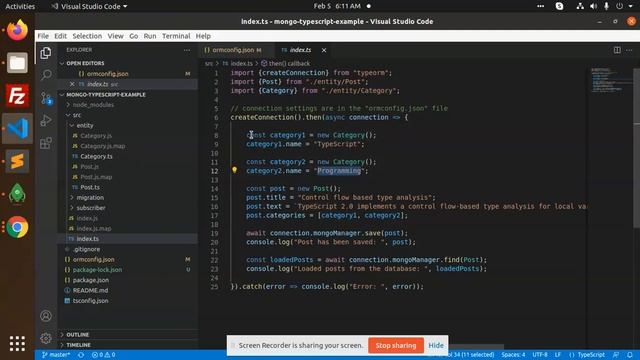Click the notifications bell in the status bar
The height and width of the screenshot is (360, 640).
630,355
